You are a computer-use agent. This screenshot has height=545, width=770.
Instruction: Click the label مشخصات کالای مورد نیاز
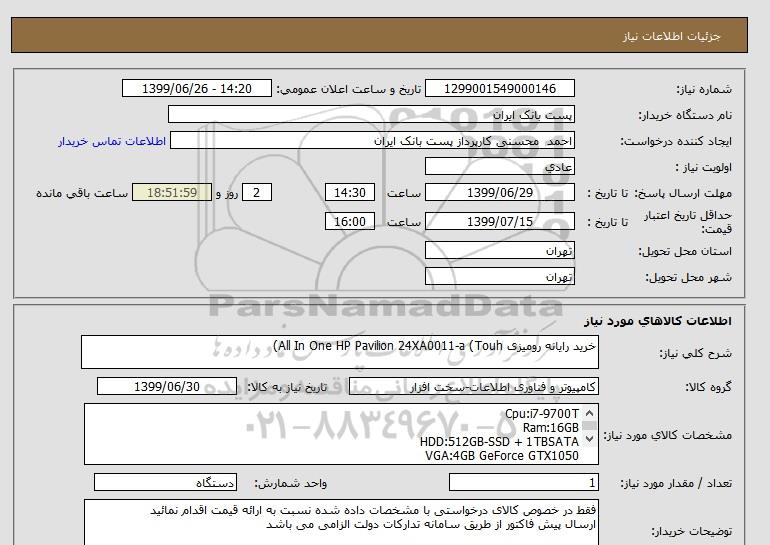coord(668,435)
